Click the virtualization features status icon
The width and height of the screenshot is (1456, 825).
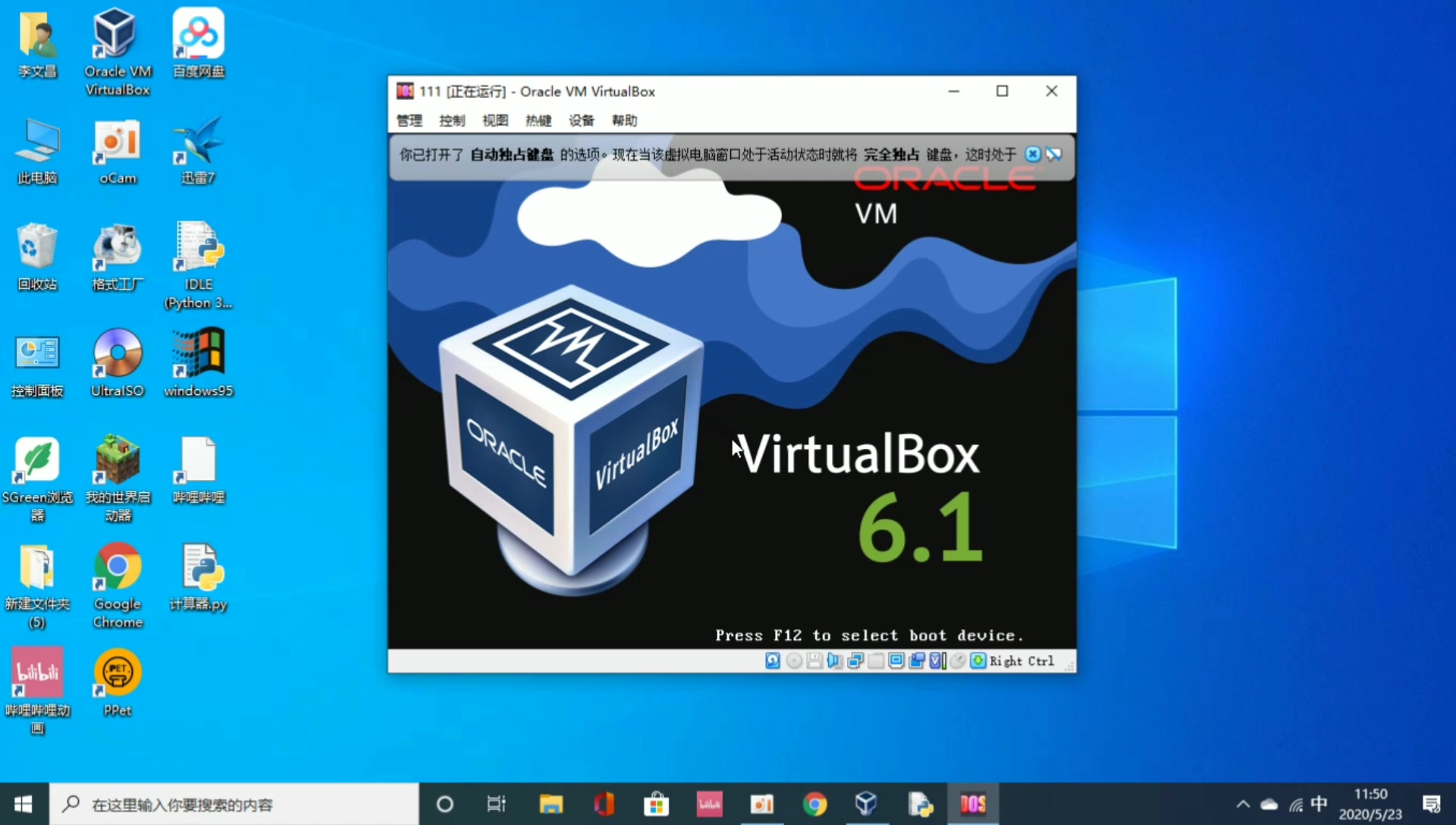click(x=938, y=661)
